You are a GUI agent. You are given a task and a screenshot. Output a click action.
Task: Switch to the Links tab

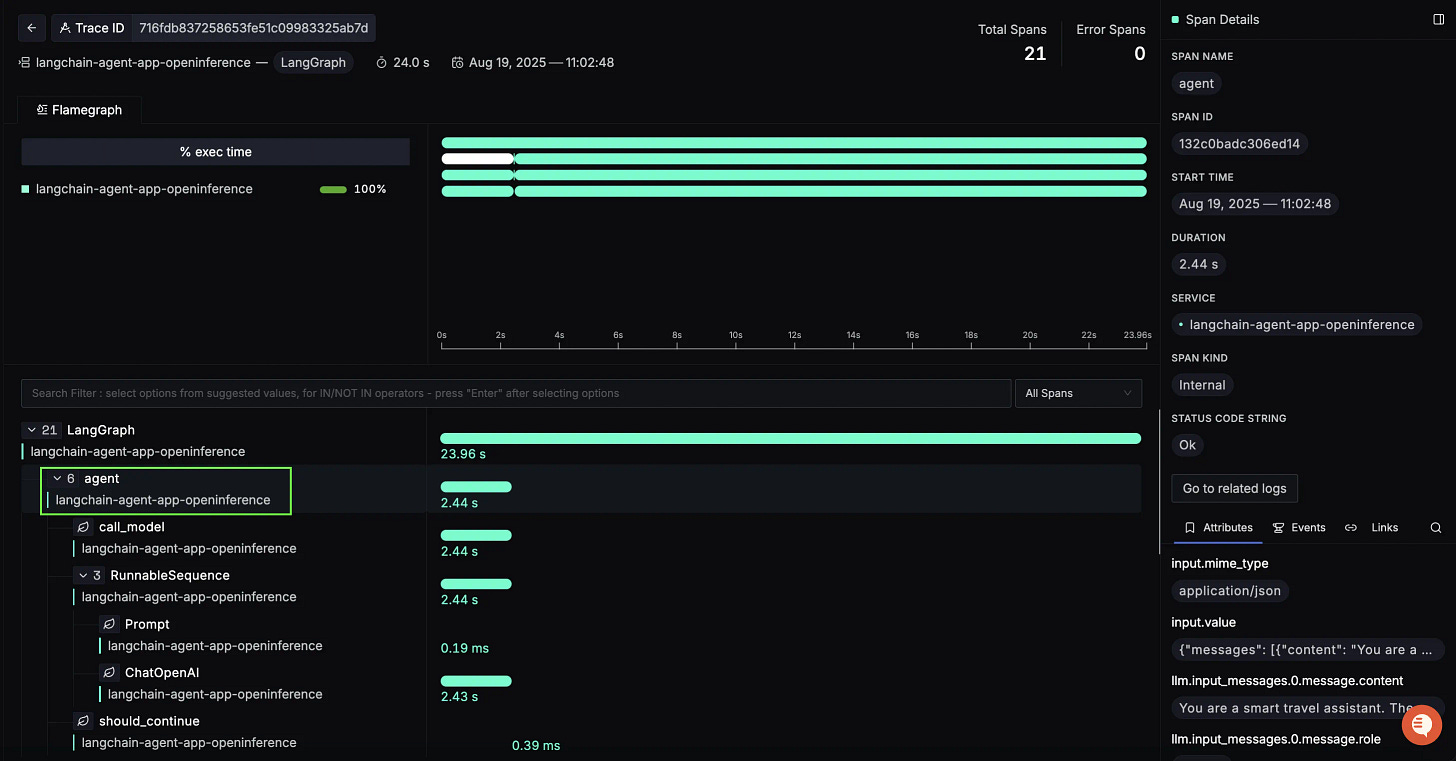click(1372, 527)
